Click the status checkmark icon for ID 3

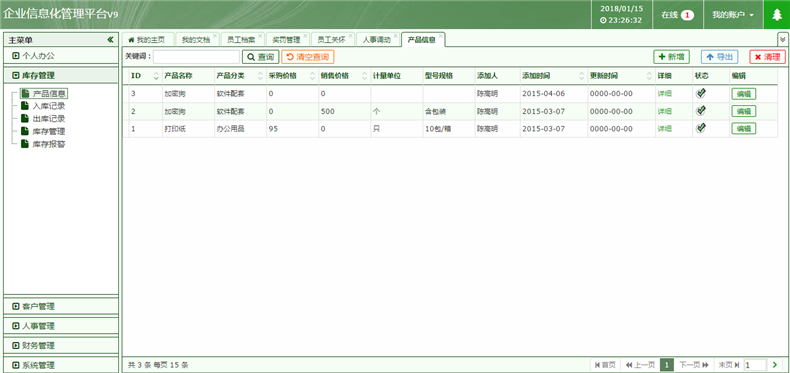(700, 93)
